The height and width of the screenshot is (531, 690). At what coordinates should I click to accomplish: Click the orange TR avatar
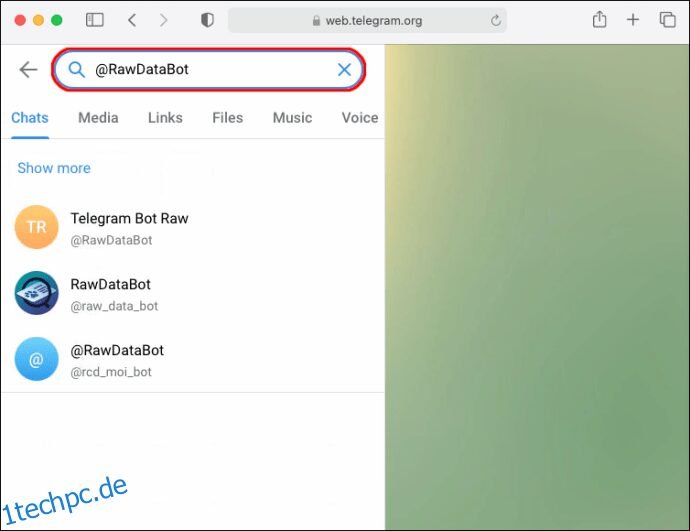click(37, 227)
